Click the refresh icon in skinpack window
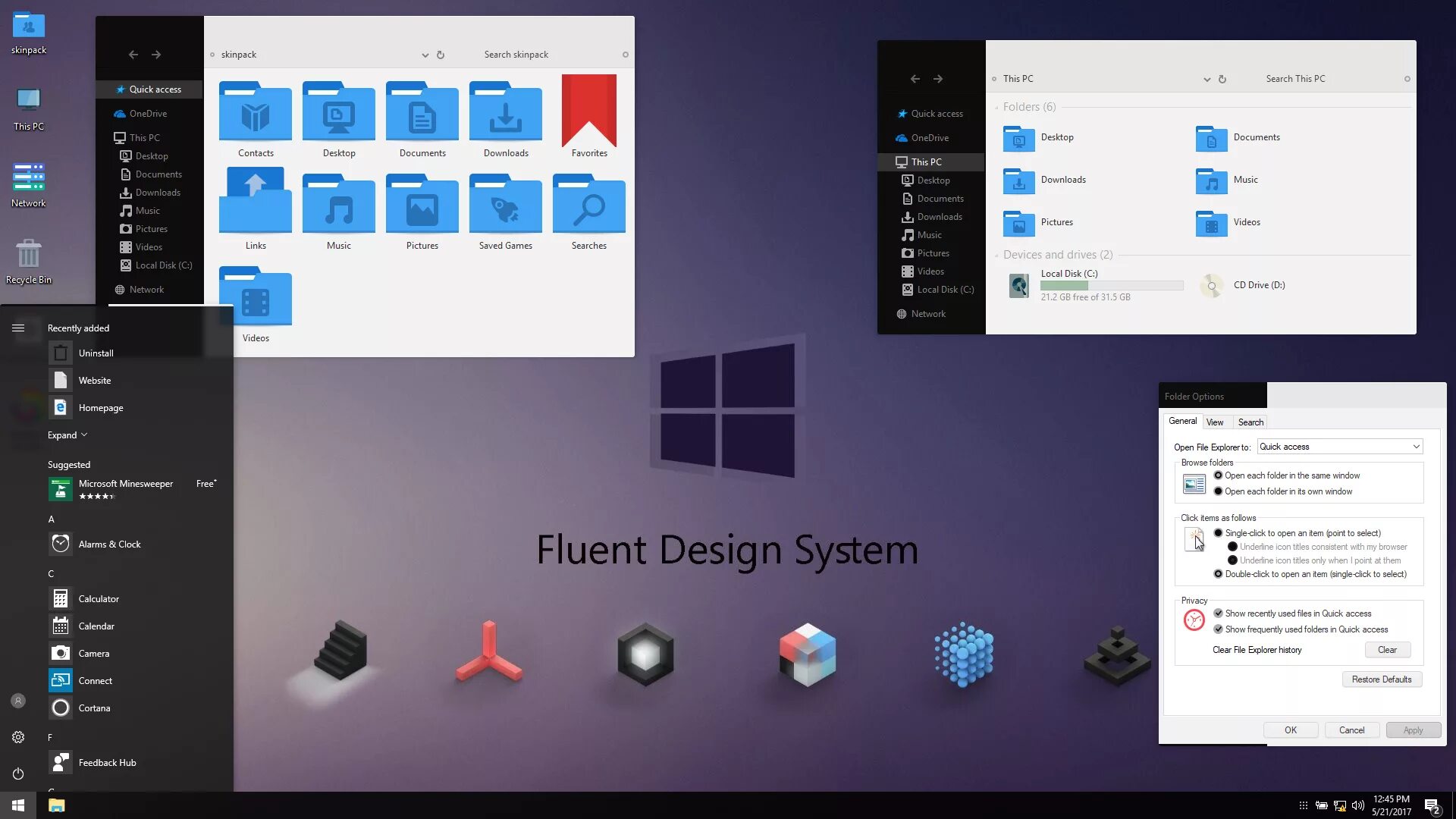The image size is (1456, 819). (441, 55)
